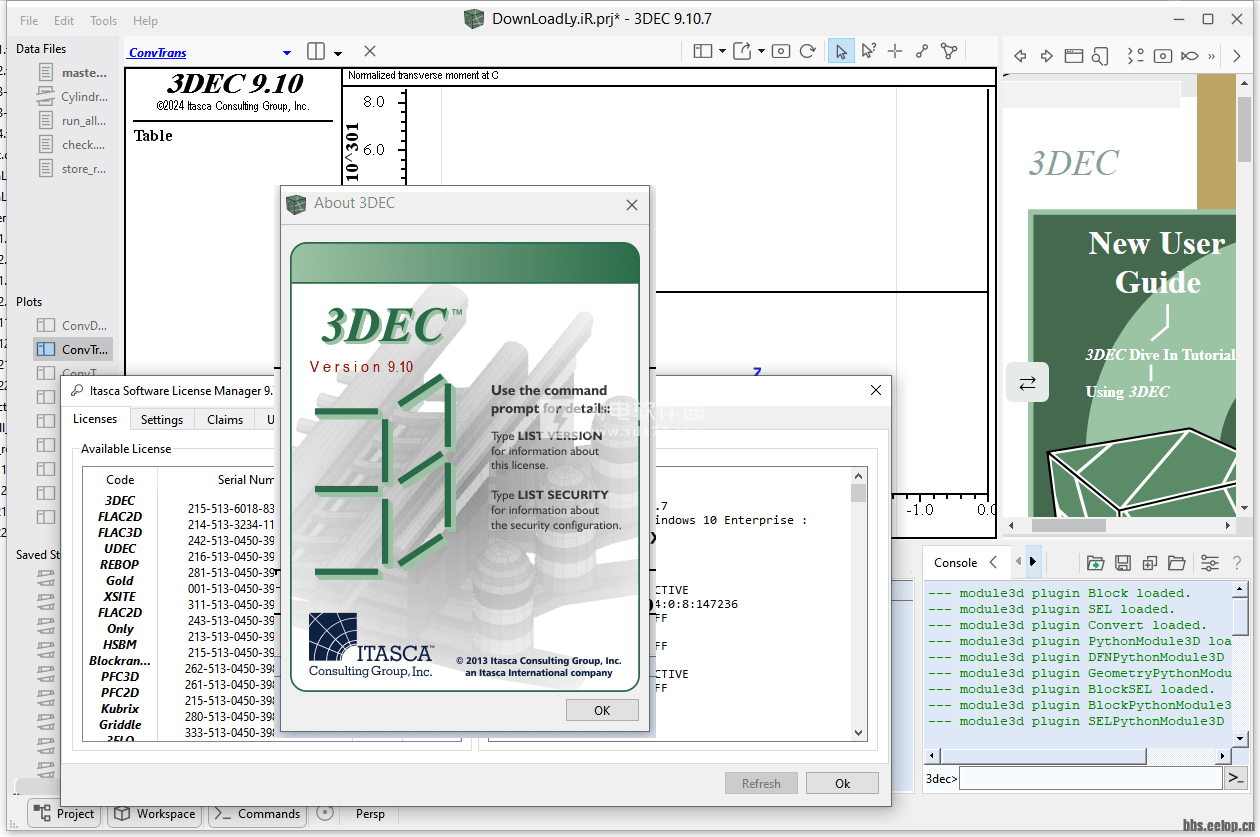Open the ConvTrans plot name dropdown
Viewport: 1260px width, 837px height.
click(287, 53)
